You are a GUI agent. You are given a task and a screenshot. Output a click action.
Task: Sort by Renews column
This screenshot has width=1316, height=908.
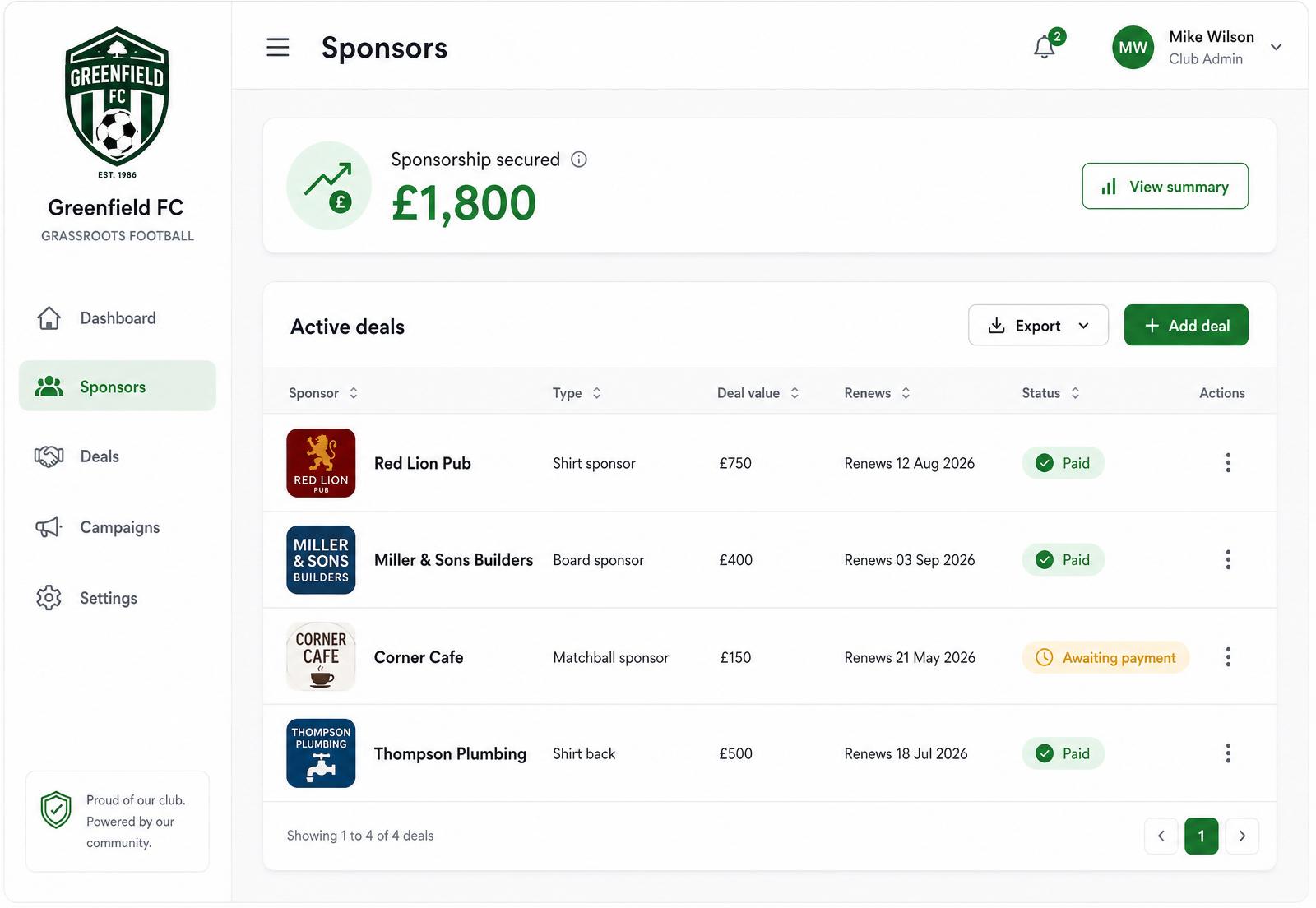[878, 393]
